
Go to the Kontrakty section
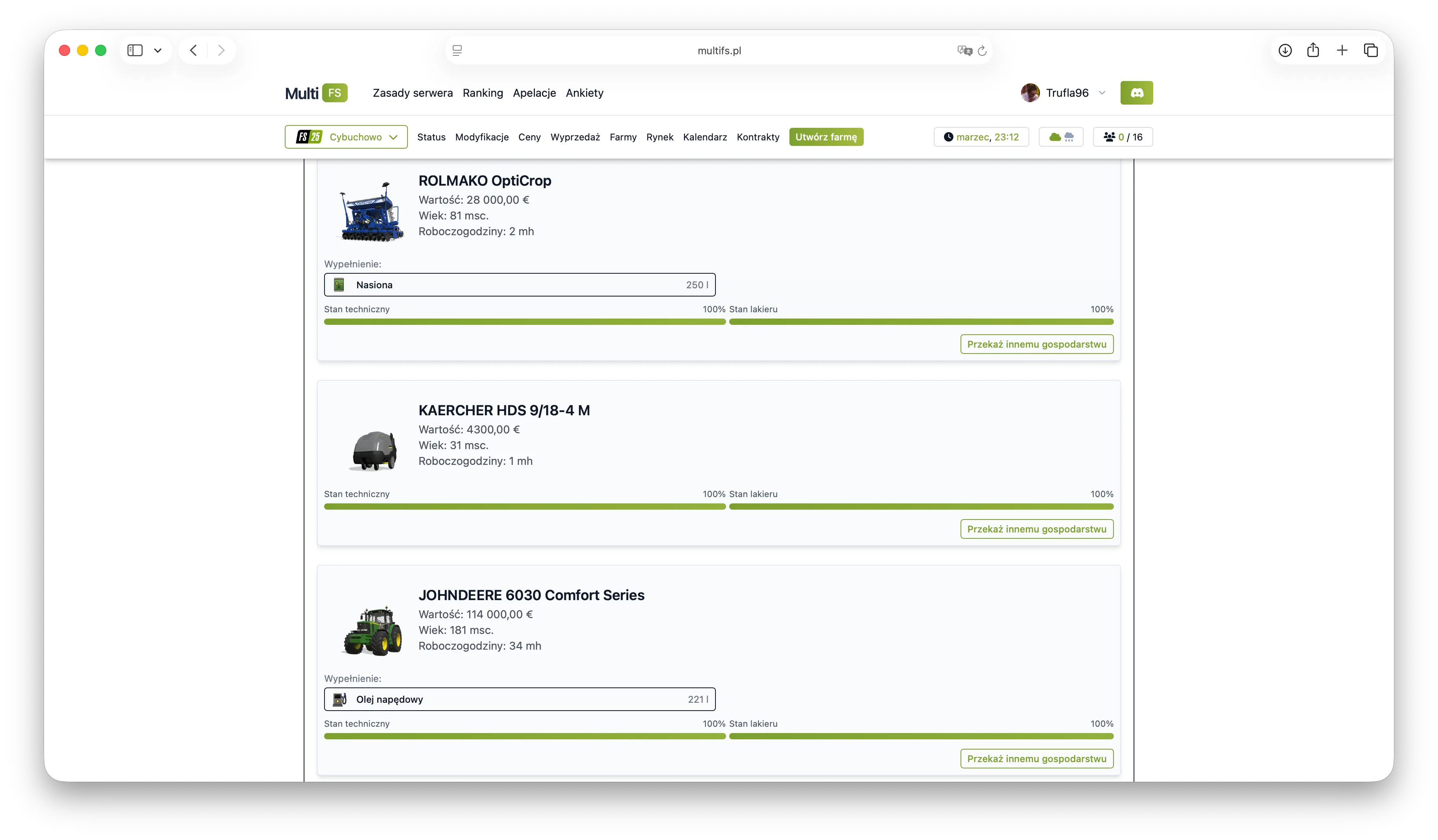point(758,137)
